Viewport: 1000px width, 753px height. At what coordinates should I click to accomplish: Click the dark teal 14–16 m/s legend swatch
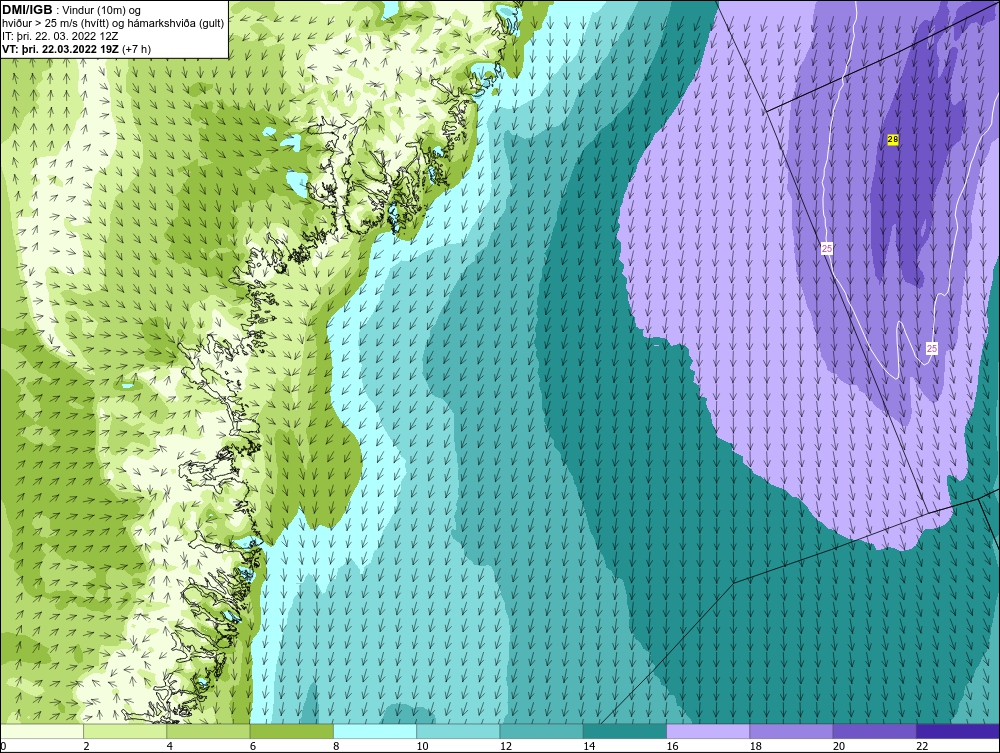click(625, 731)
